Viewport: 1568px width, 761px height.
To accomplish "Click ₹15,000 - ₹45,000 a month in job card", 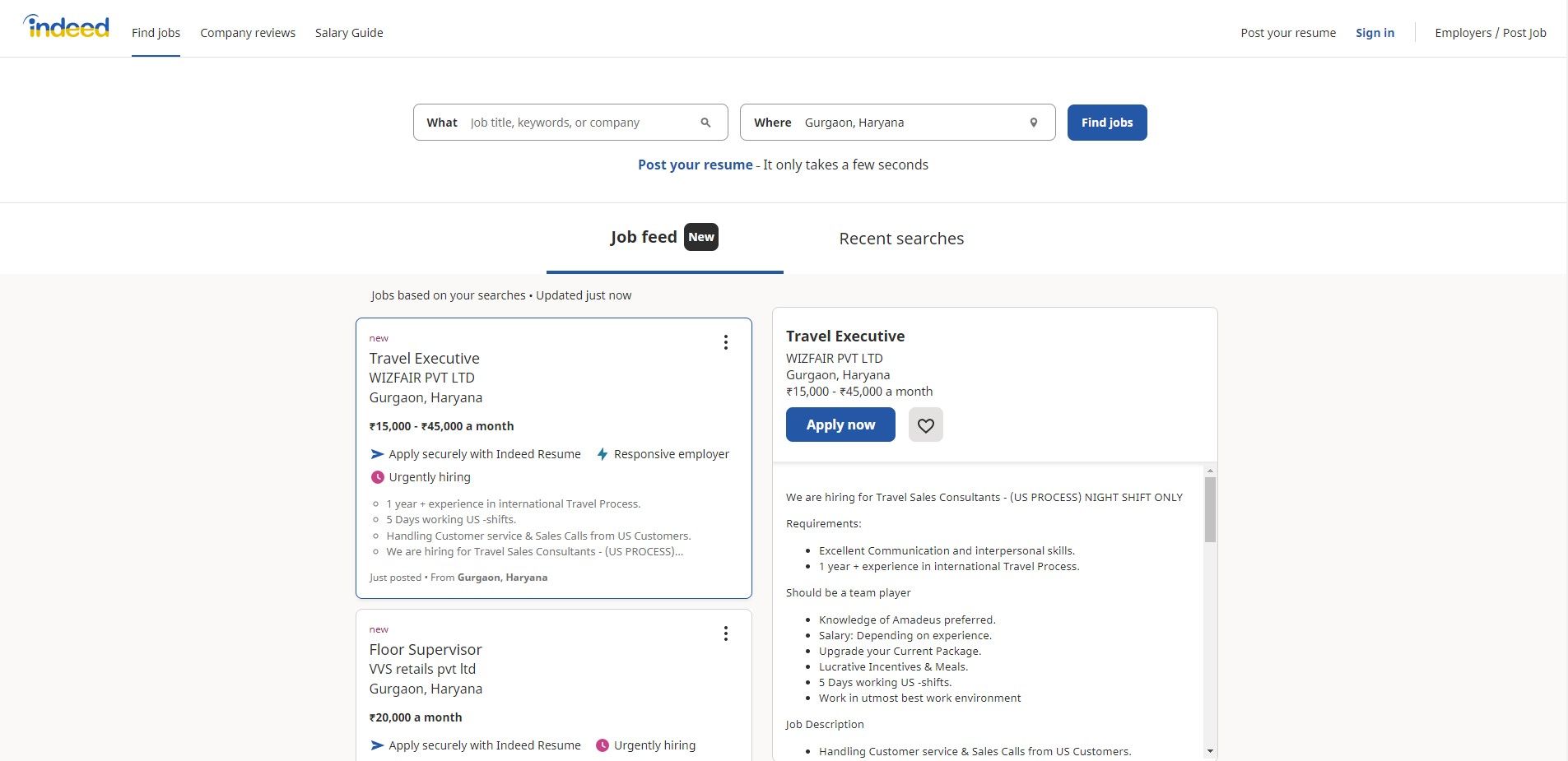I will 441,426.
